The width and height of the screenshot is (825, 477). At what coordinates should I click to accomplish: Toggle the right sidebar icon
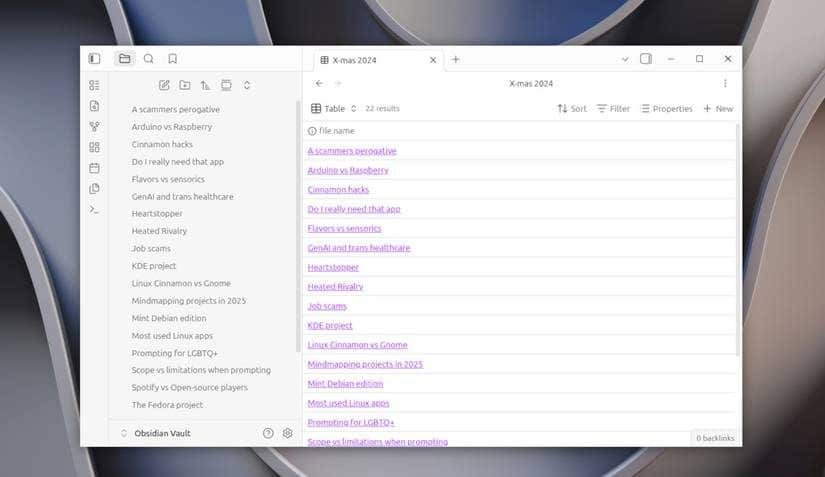[x=646, y=59]
